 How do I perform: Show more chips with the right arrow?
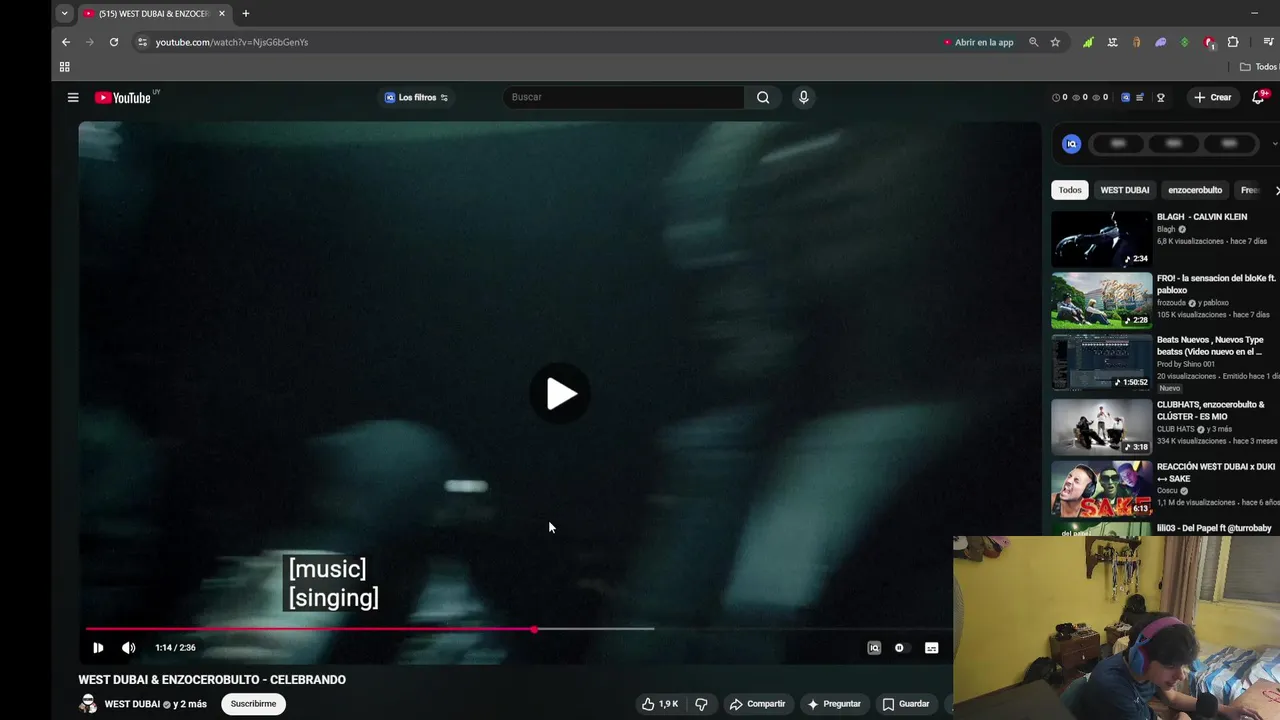pyautogui.click(x=1276, y=190)
